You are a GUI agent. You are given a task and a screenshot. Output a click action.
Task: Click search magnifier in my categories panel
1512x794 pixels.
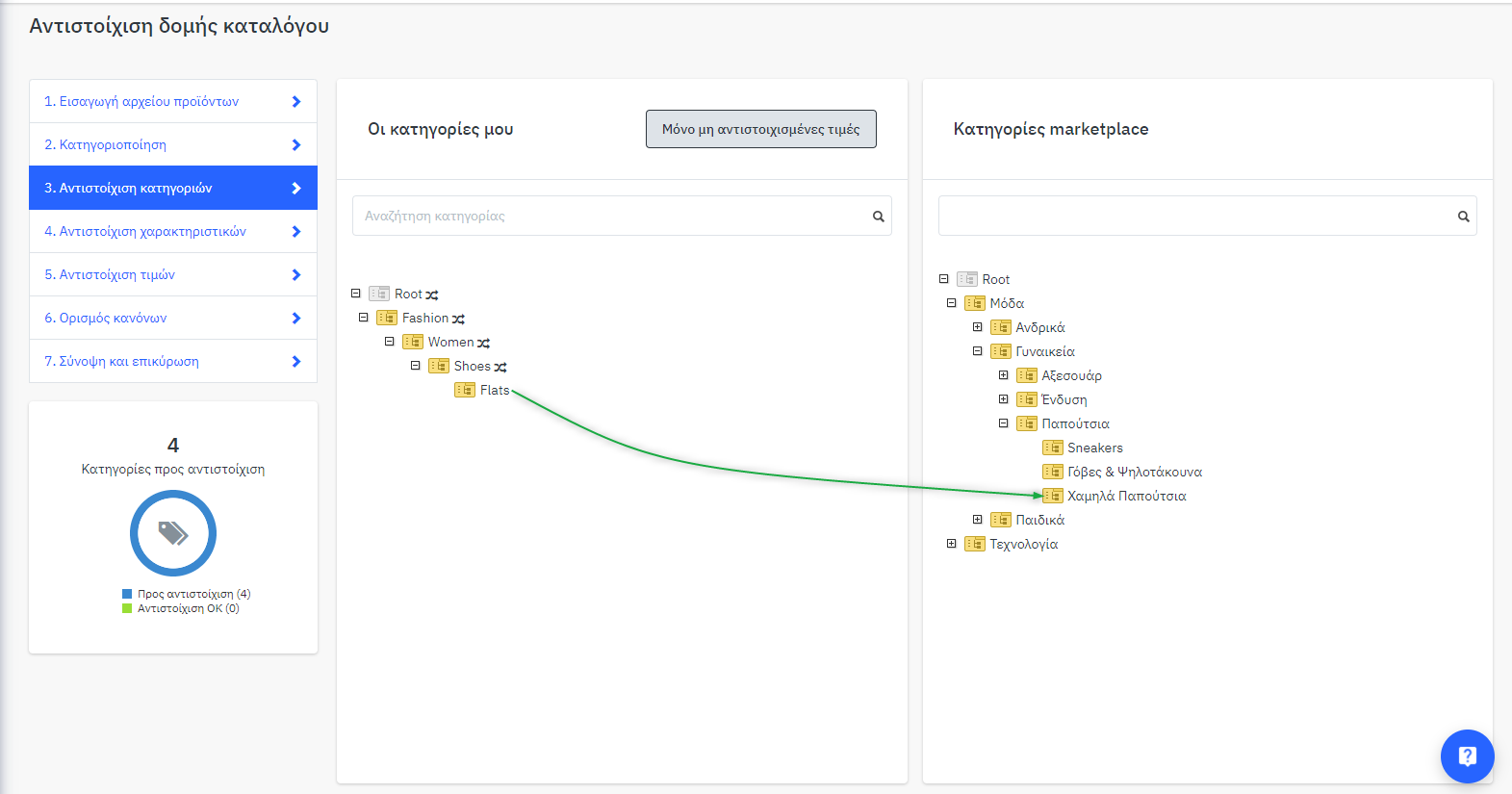point(878,217)
